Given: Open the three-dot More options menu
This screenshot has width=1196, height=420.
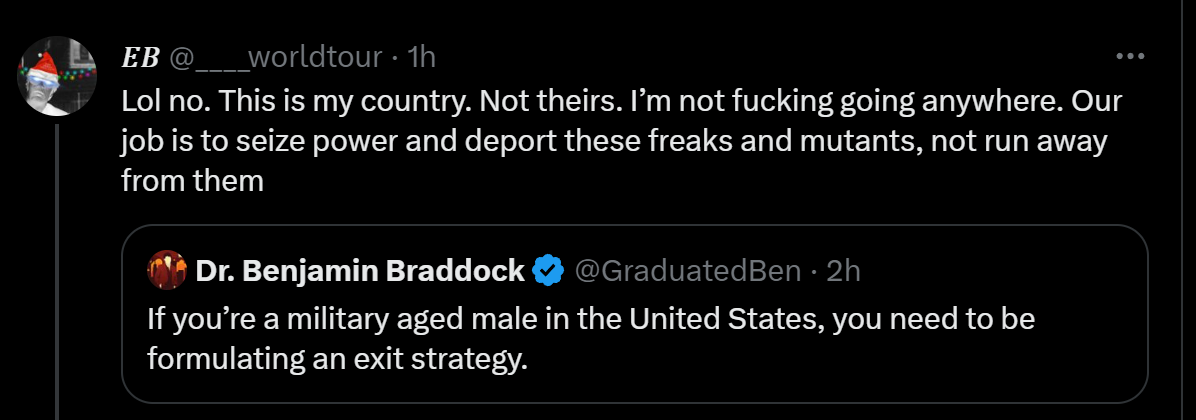Looking at the screenshot, I should tap(1130, 57).
